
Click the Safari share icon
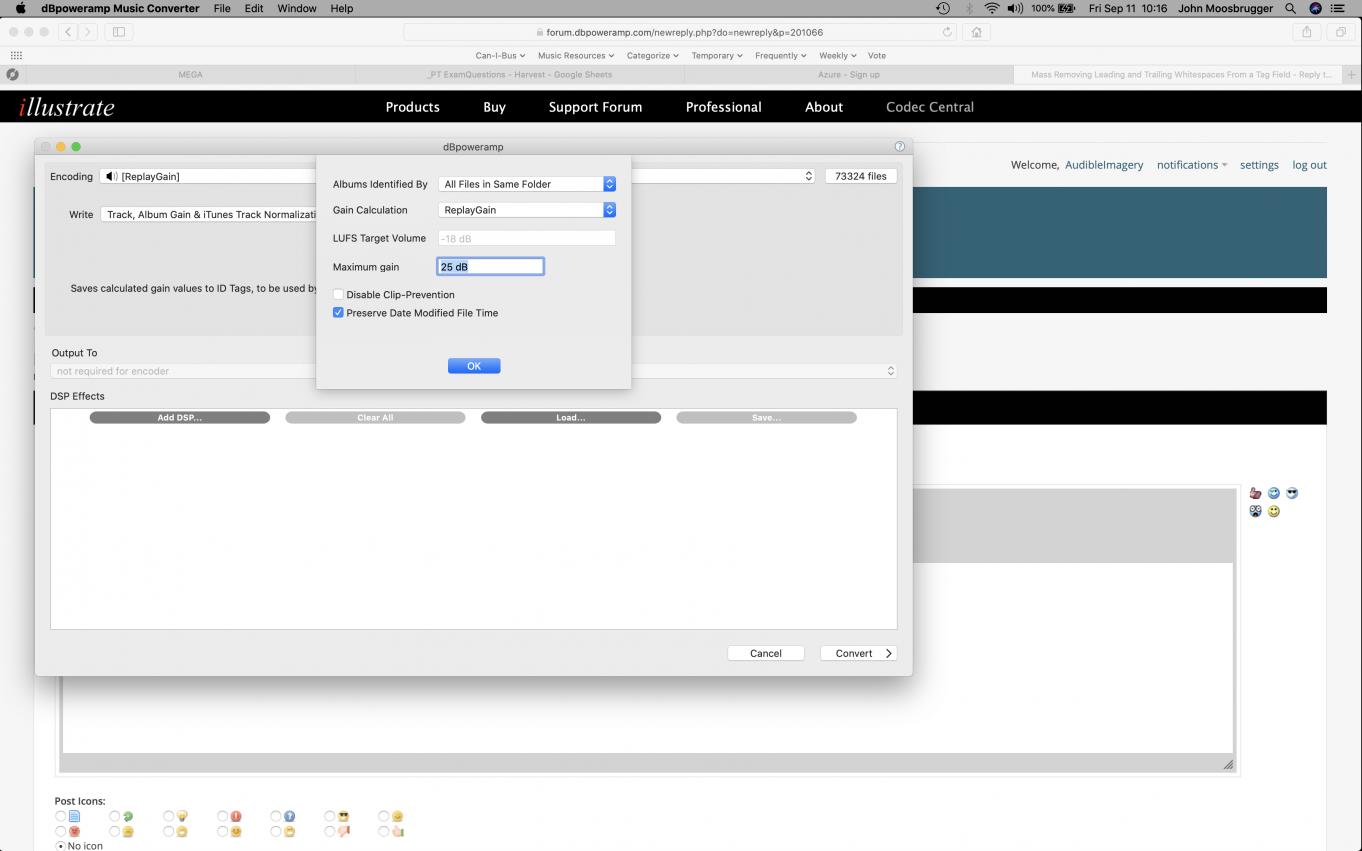(x=1306, y=32)
